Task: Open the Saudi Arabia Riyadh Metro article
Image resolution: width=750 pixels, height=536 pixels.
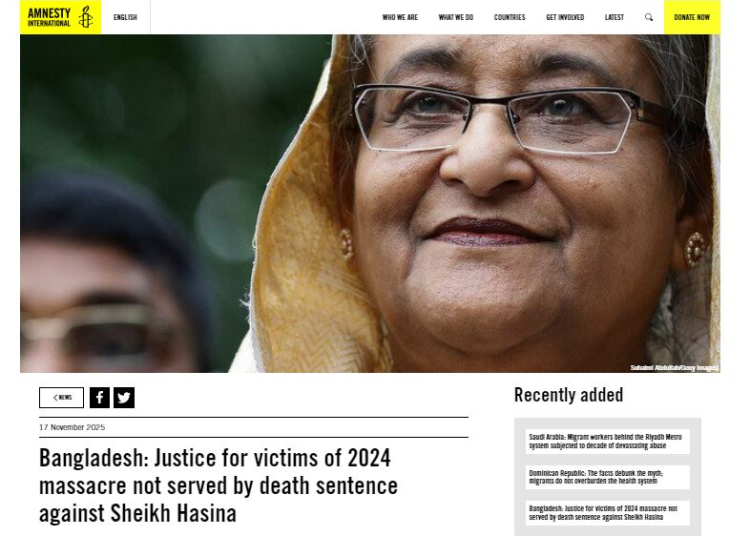Action: click(x=607, y=441)
